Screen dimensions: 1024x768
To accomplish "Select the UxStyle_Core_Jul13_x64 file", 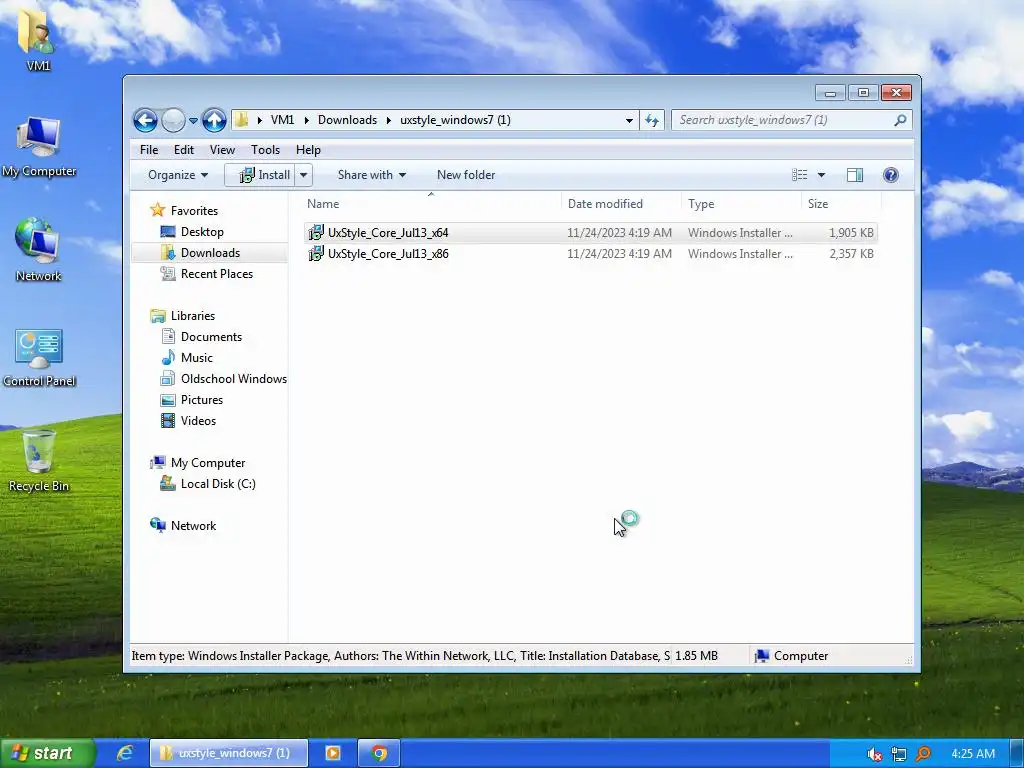I will [x=590, y=233].
